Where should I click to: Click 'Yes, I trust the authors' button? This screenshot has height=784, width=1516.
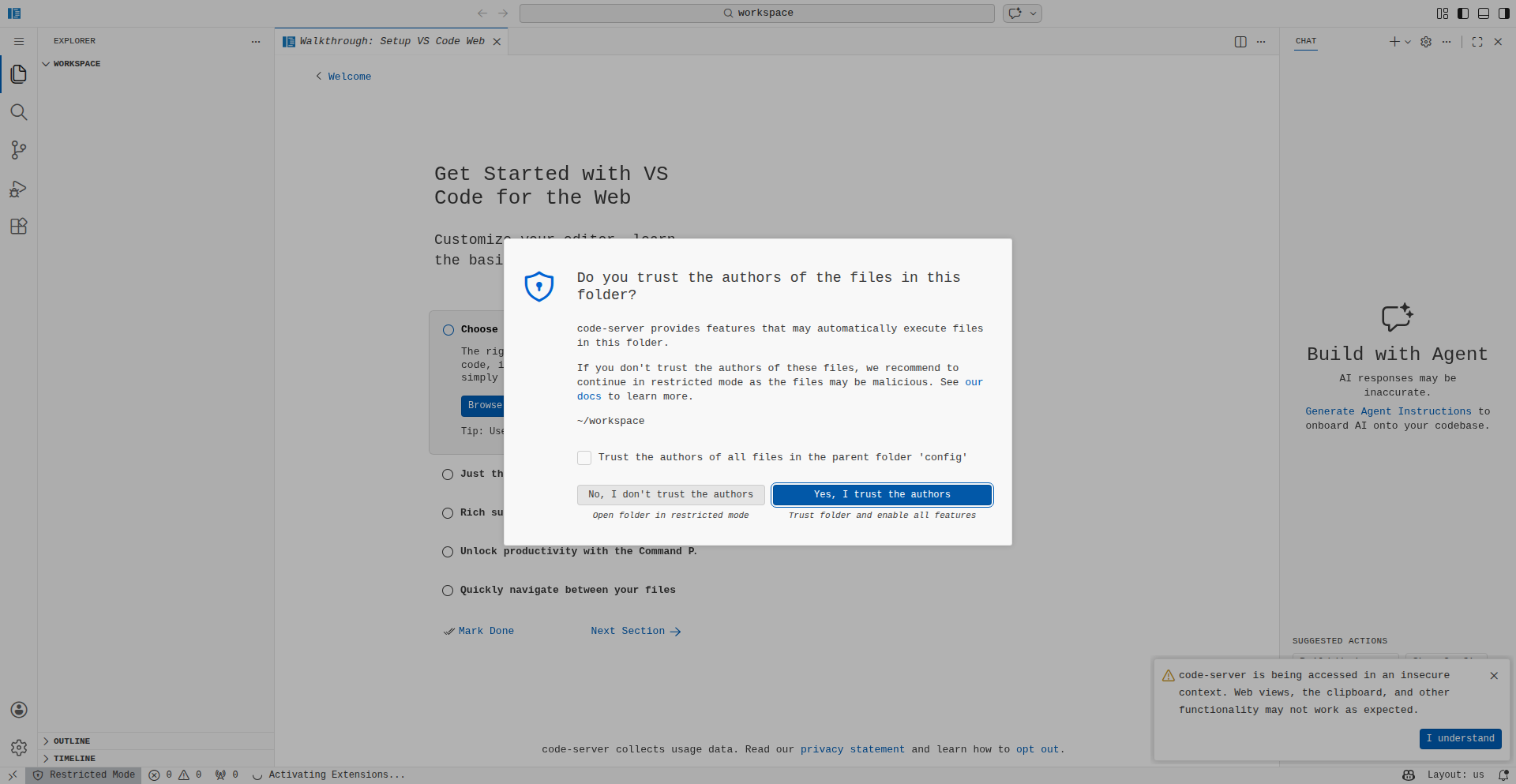882,494
